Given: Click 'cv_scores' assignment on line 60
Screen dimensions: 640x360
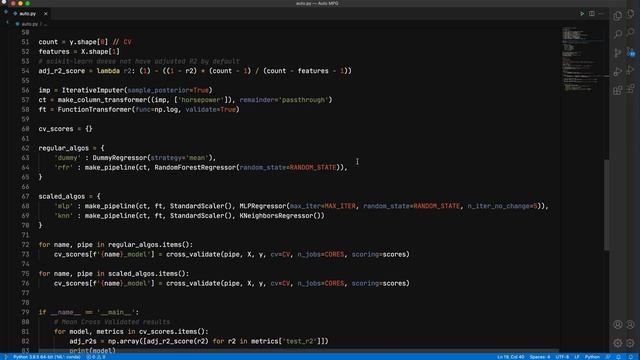Looking at the screenshot, I should (x=56, y=129).
